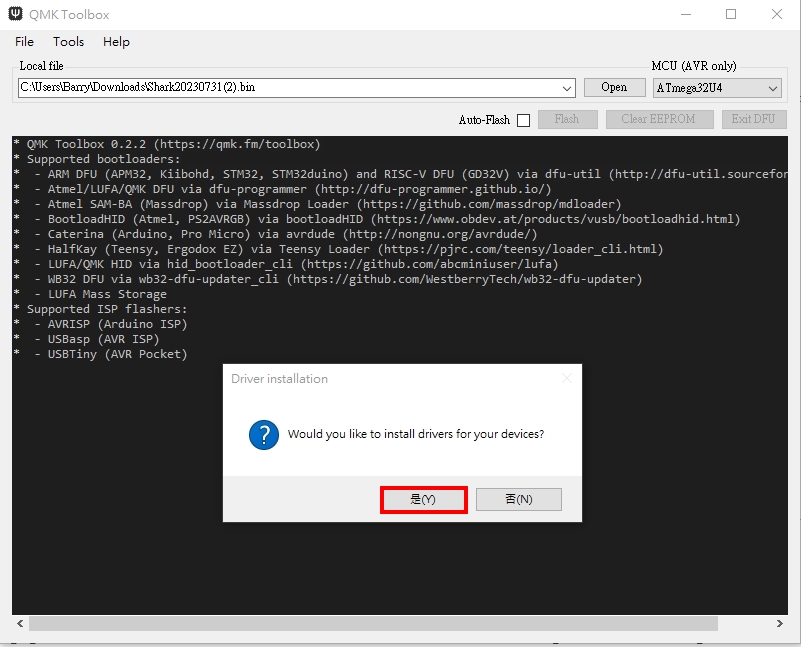Viewport: 801px width, 647px height.
Task: Click the 'ARM DFU (APM32, Kiibohd' log line
Action: (400, 174)
